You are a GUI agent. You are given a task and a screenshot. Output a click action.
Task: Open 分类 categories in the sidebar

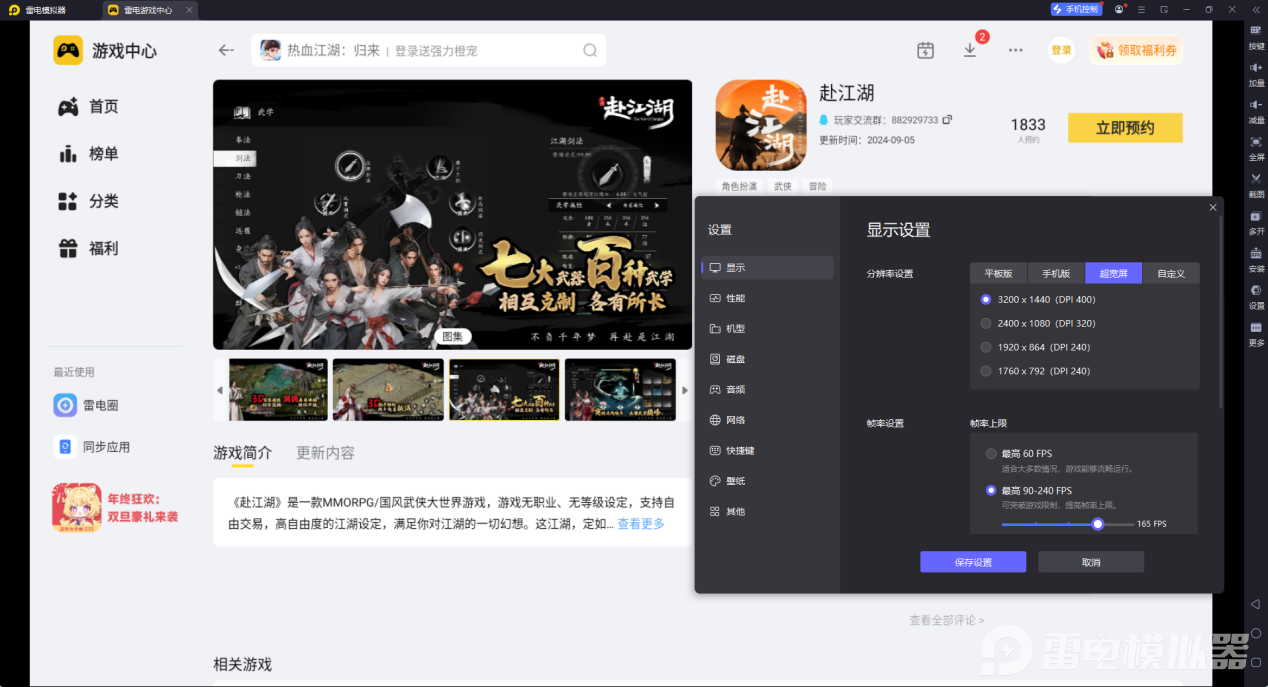(x=88, y=201)
